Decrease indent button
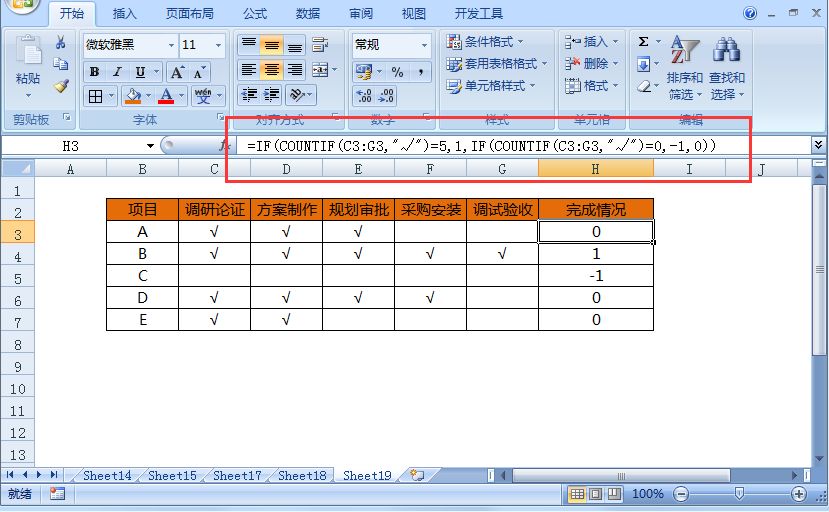Screen dimensions: 829x512 249,95
